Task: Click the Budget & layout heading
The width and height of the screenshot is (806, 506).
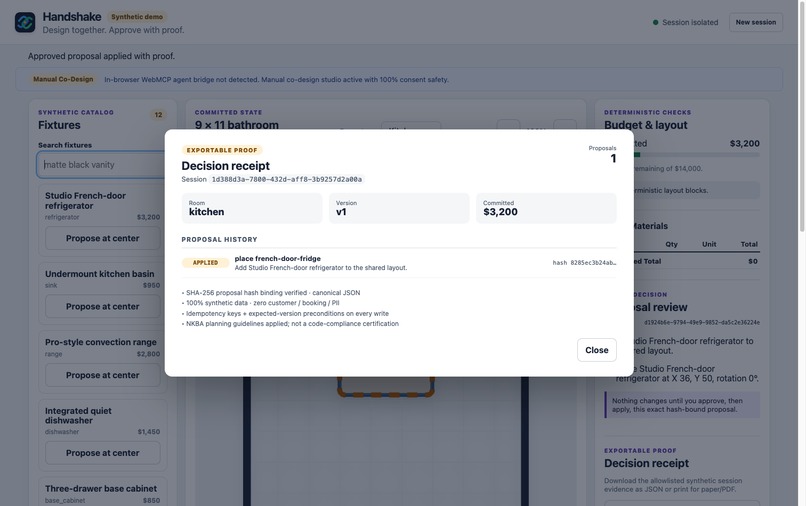Action: click(646, 125)
